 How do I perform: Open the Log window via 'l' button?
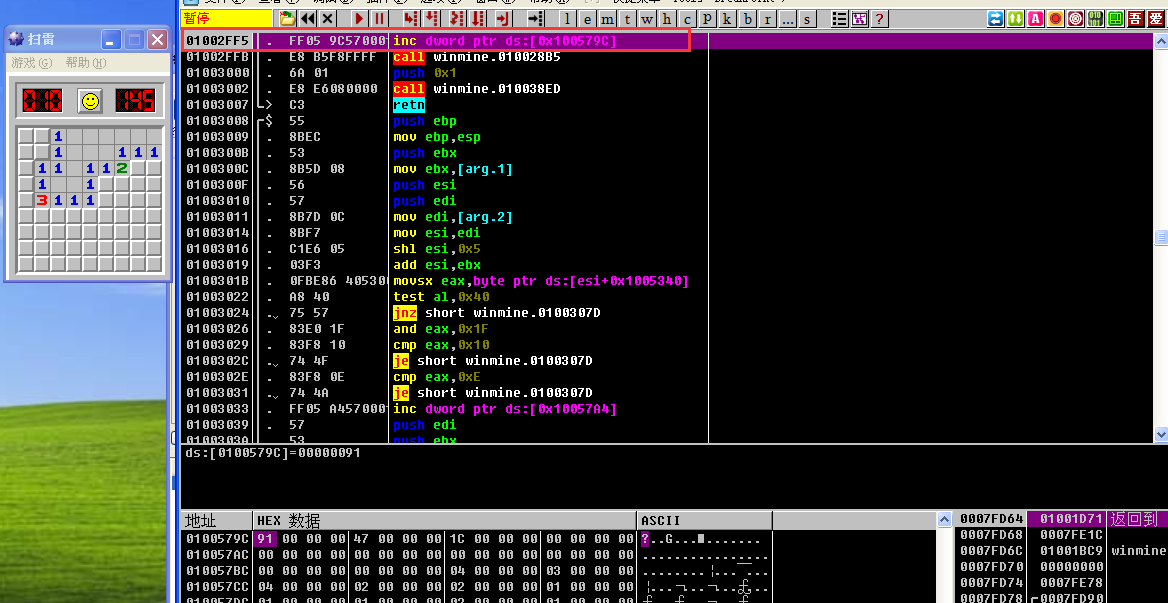point(568,19)
